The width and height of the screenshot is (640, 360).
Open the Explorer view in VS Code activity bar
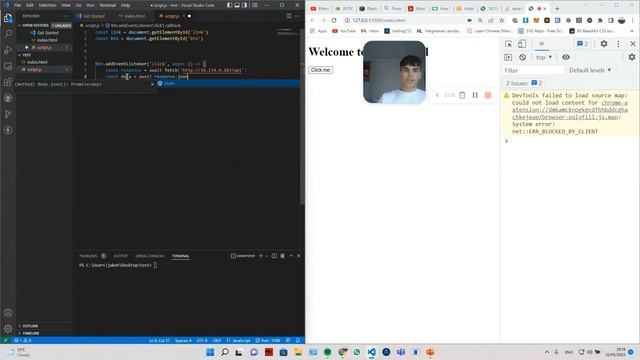click(8, 18)
